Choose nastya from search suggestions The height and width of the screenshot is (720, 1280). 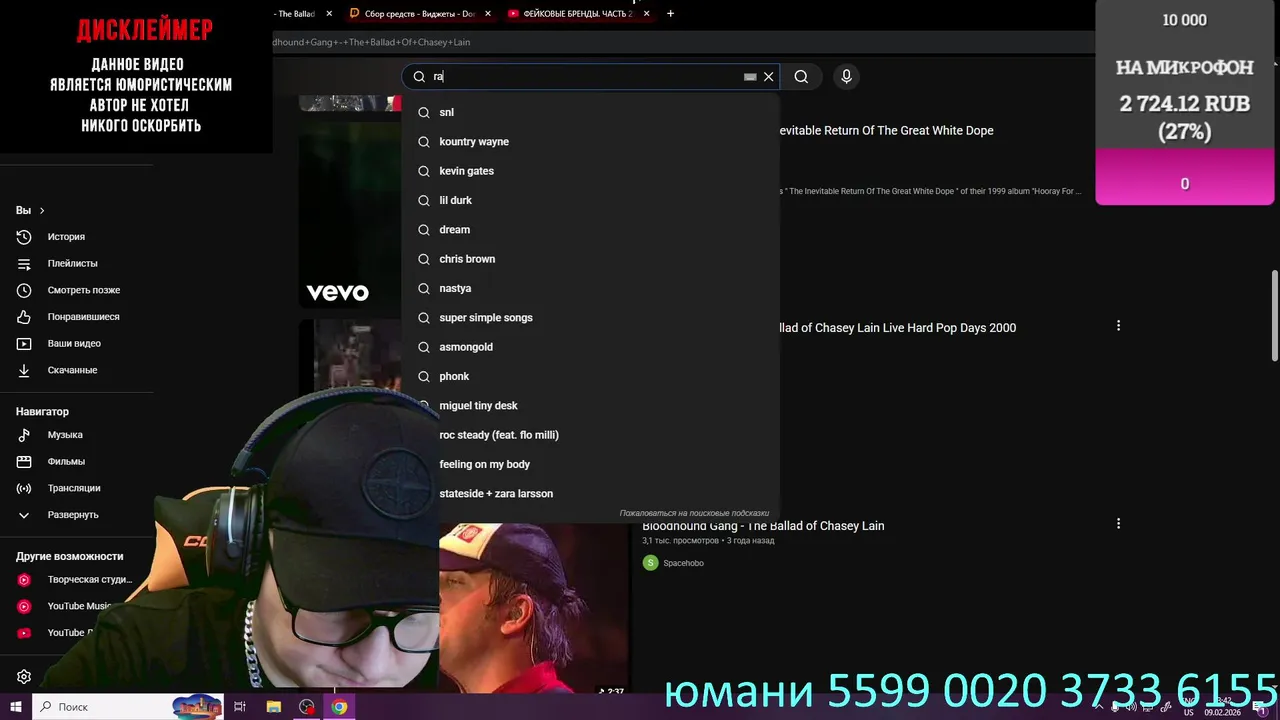tap(590, 288)
